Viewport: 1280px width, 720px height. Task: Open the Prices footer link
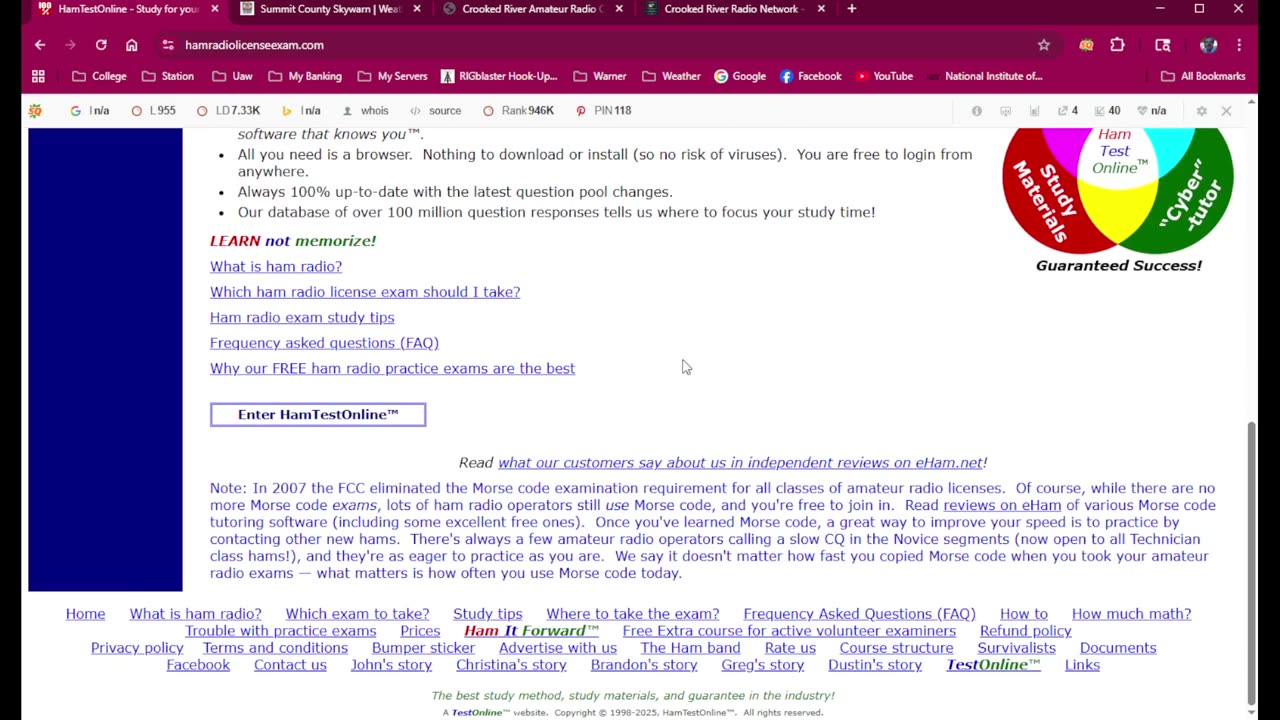coord(420,631)
